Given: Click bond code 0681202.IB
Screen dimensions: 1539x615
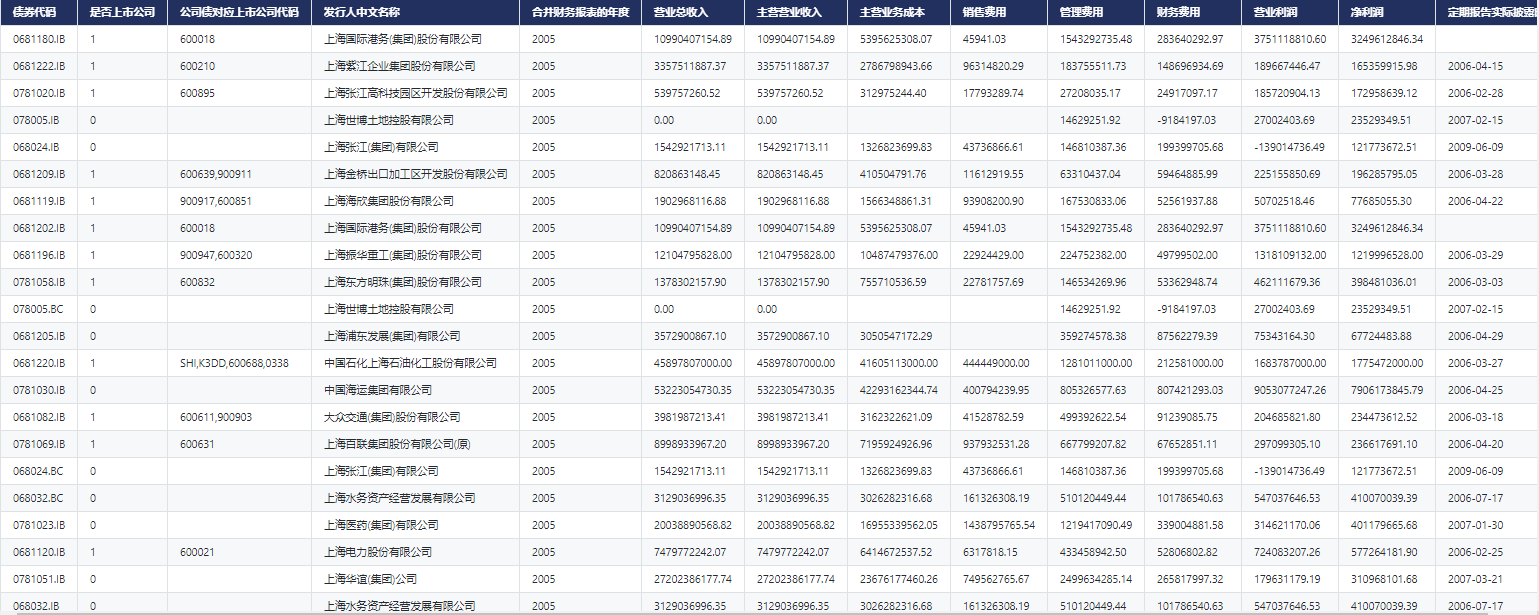Looking at the screenshot, I should pos(39,228).
